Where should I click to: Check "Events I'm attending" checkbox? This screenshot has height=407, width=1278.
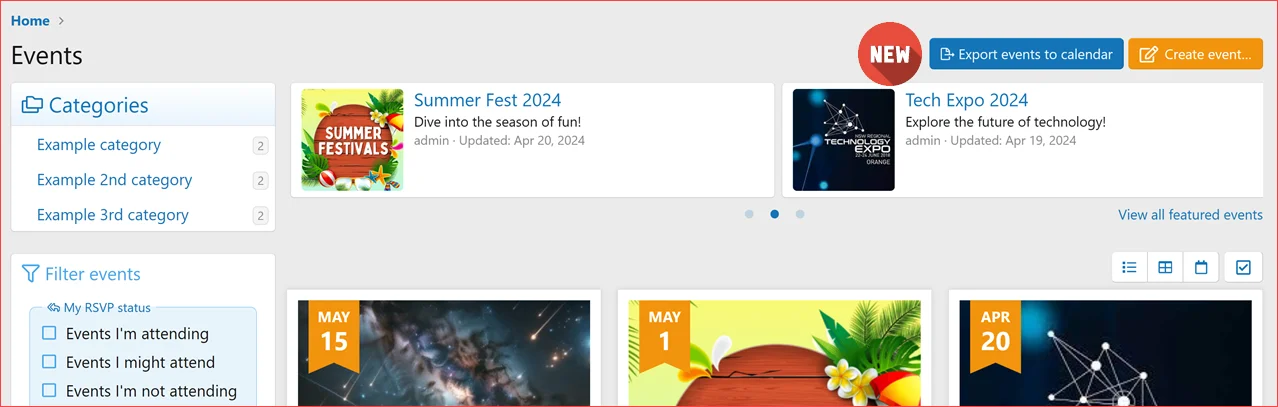pos(49,333)
